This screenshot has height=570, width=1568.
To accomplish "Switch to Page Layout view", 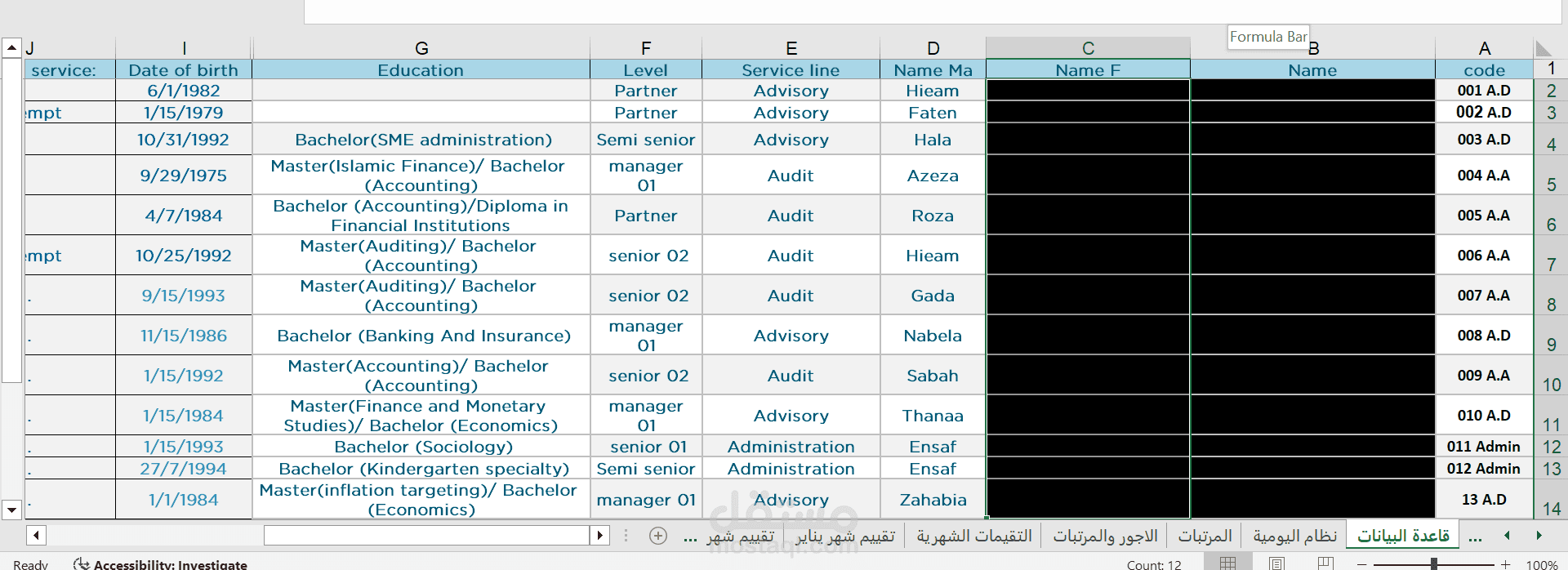I will [x=1277, y=563].
